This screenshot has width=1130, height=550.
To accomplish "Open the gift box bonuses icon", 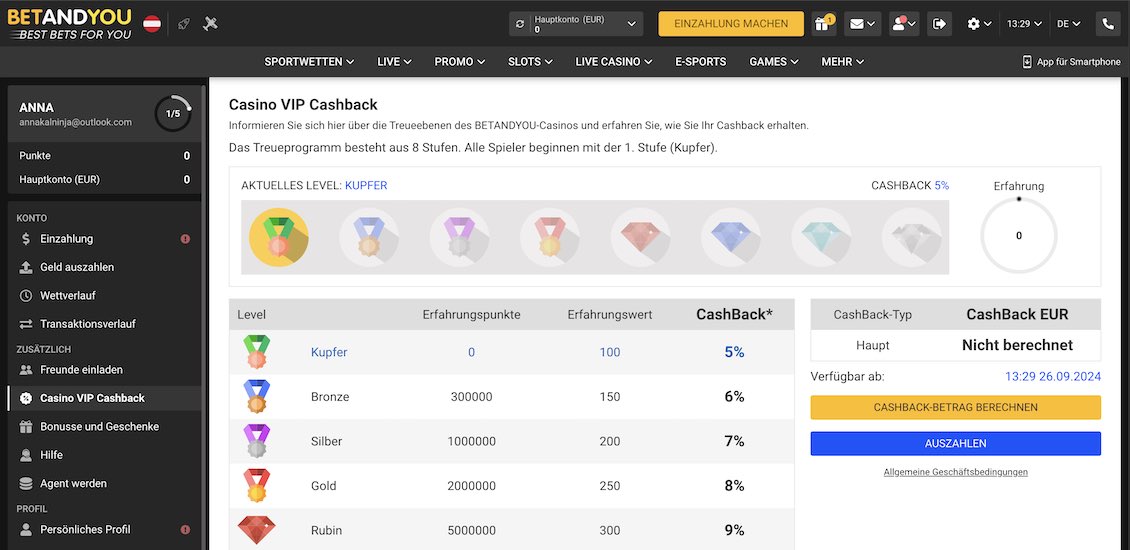I will [x=824, y=23].
